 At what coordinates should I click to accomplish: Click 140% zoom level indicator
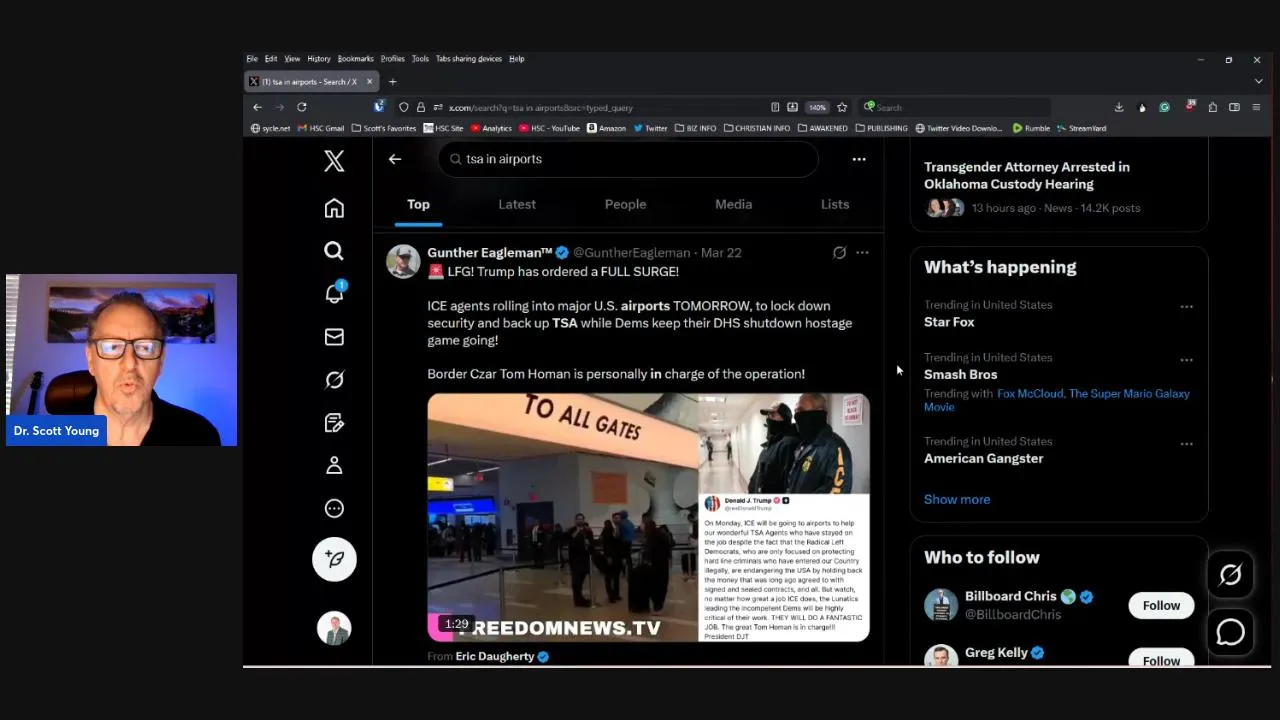817,107
